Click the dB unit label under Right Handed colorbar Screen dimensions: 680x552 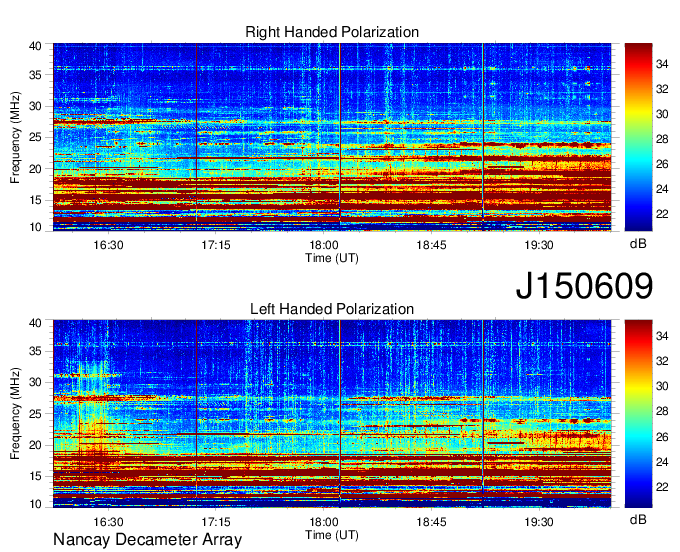click(638, 244)
